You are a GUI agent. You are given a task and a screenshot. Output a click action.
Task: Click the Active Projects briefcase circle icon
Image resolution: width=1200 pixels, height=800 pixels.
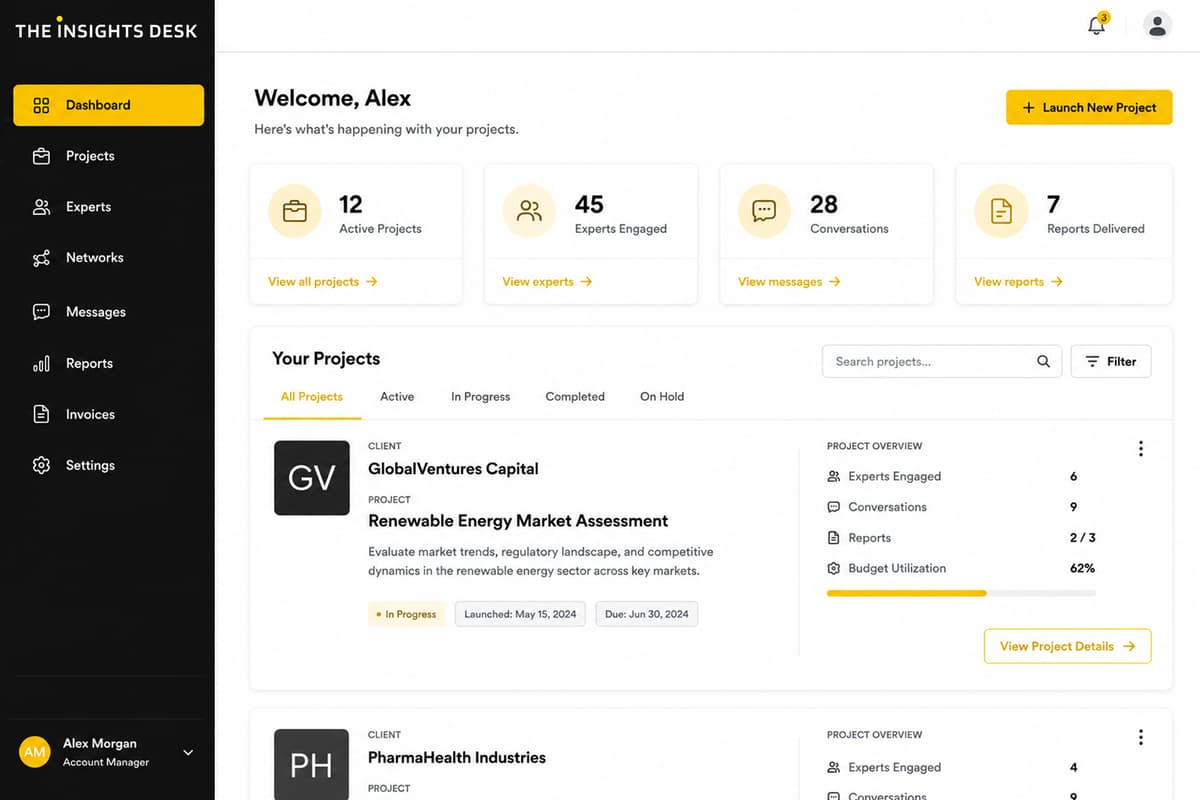pyautogui.click(x=295, y=211)
